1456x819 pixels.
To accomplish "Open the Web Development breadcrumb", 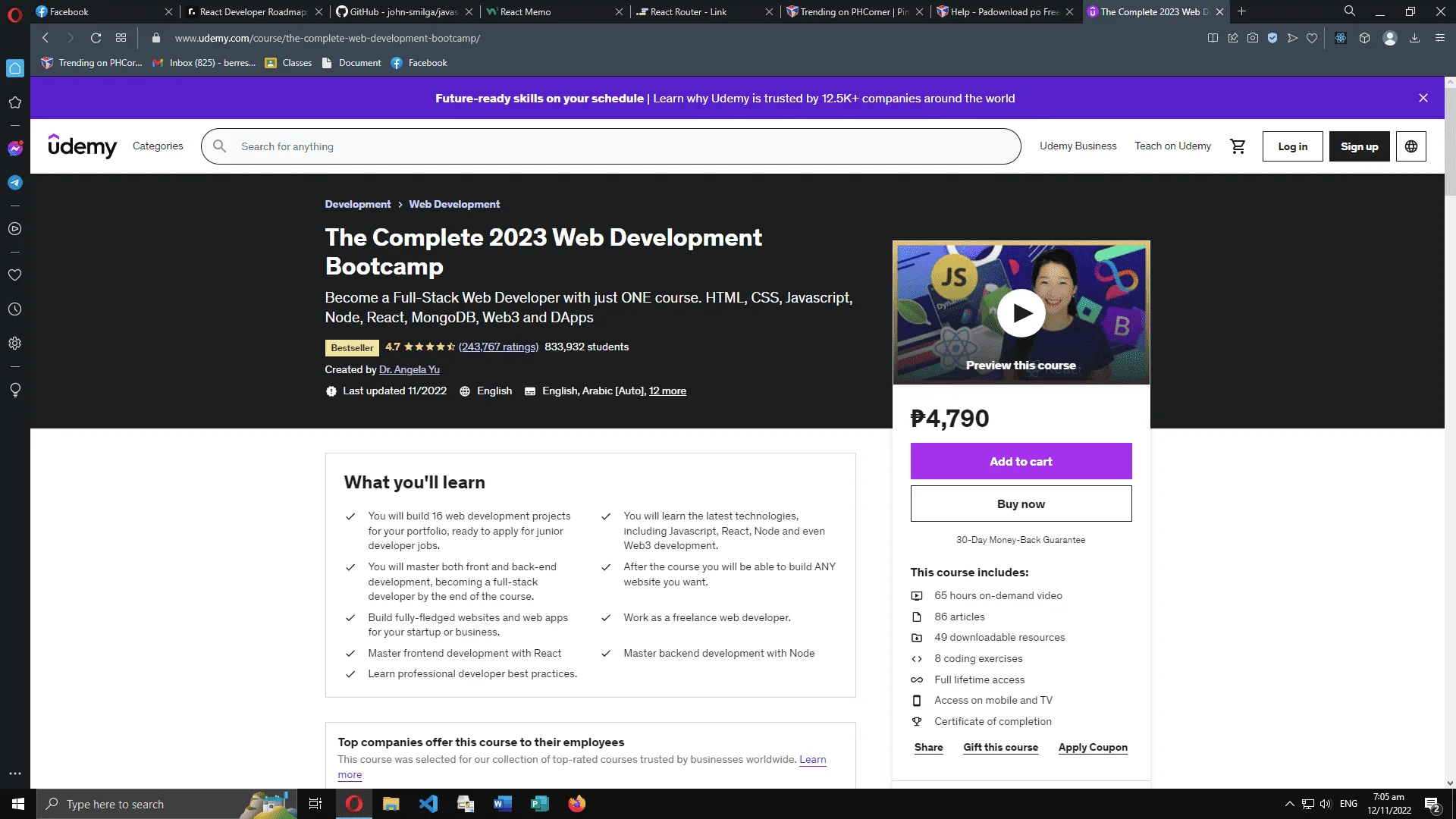I will tap(454, 205).
